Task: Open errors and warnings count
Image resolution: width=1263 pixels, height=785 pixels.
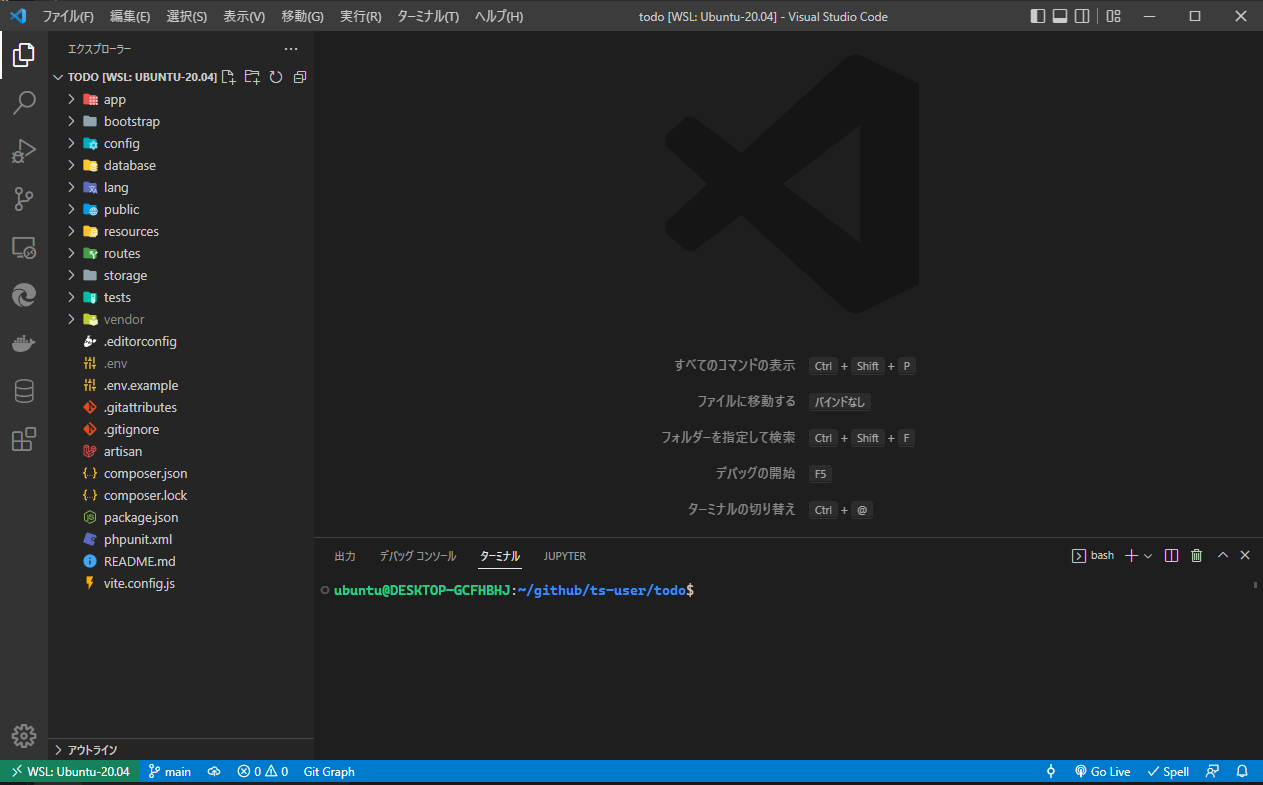Action: (263, 771)
